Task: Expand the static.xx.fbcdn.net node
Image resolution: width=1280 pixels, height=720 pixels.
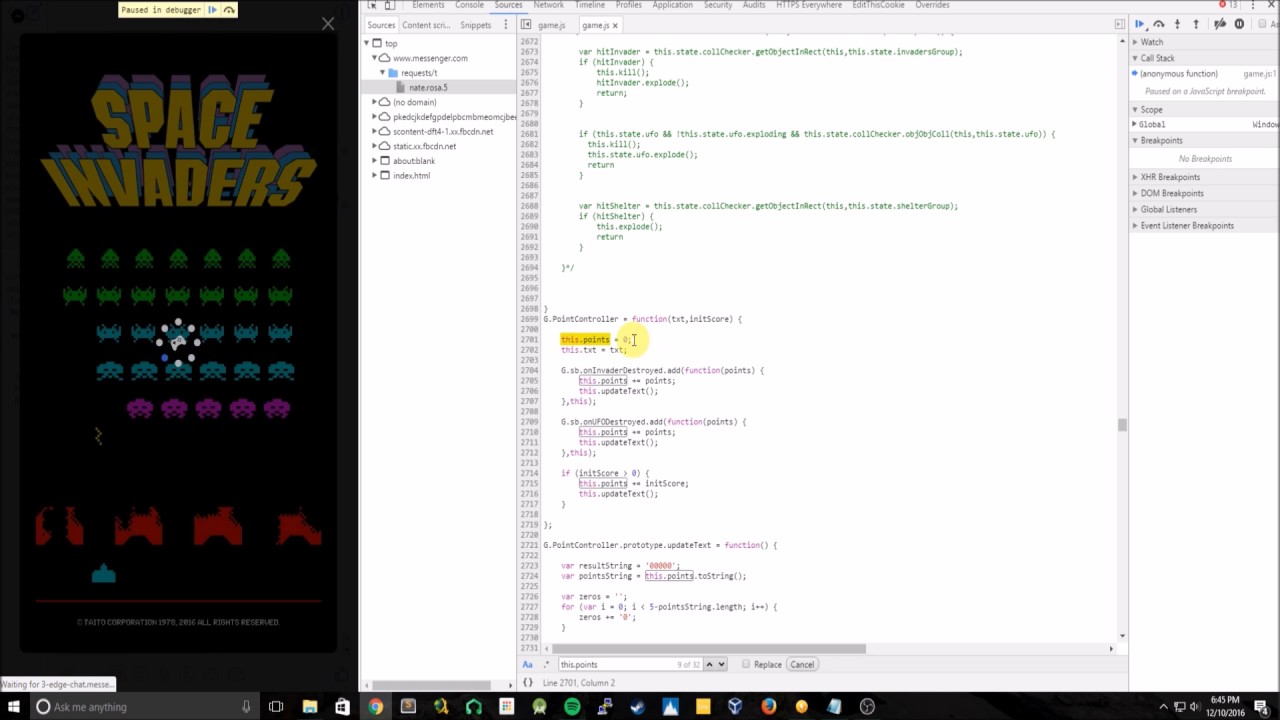Action: point(374,146)
